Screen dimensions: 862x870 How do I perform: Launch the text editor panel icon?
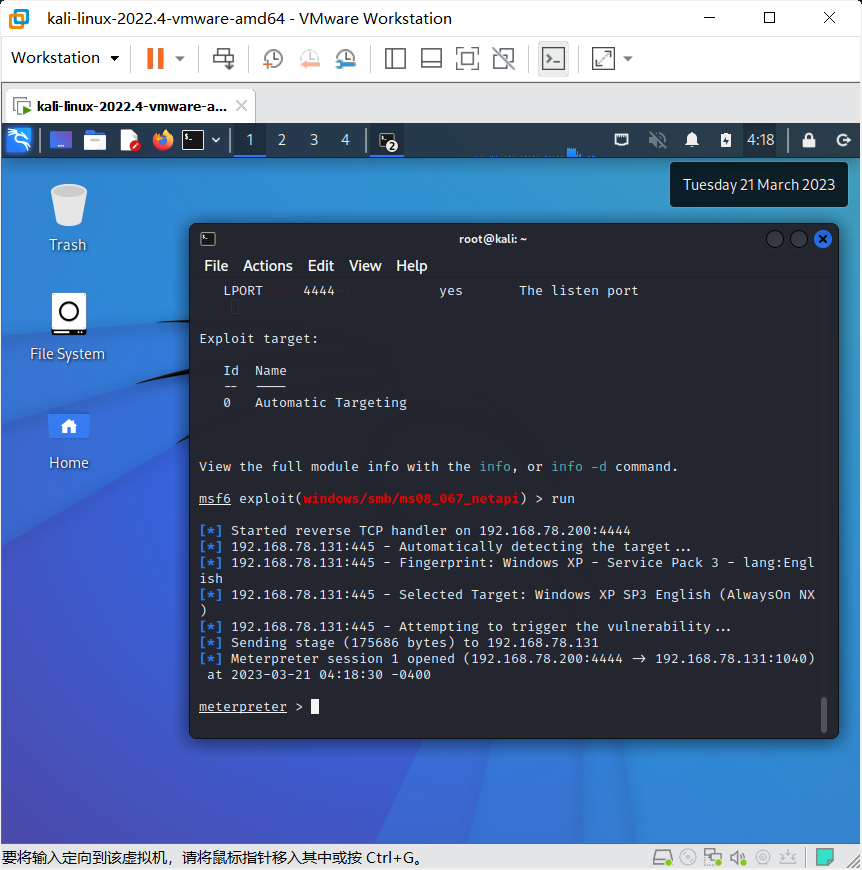129,140
